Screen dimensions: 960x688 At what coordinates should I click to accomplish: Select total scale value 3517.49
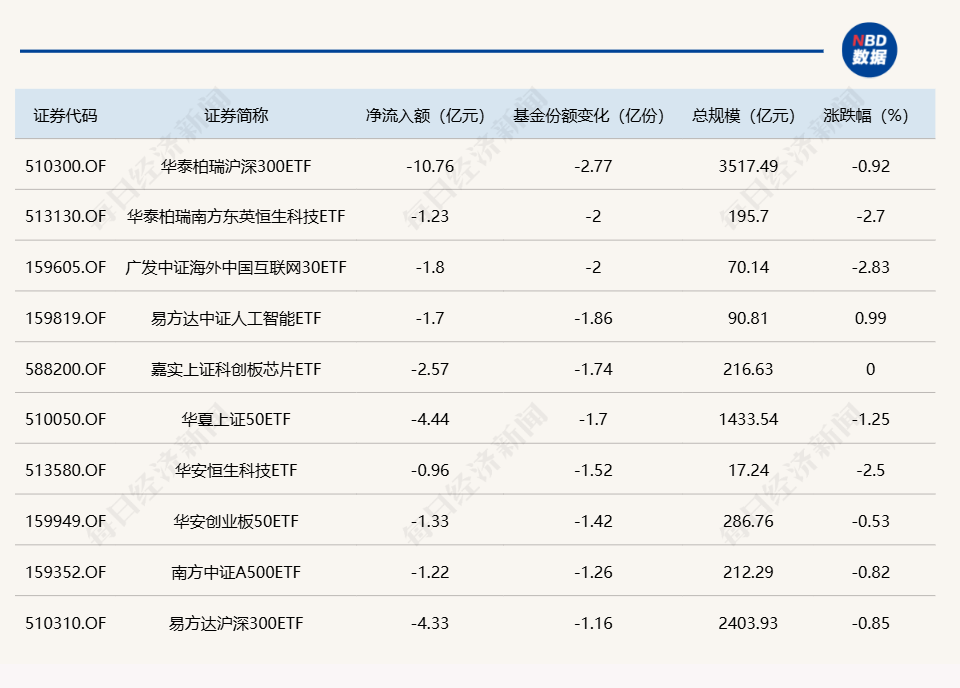748,166
